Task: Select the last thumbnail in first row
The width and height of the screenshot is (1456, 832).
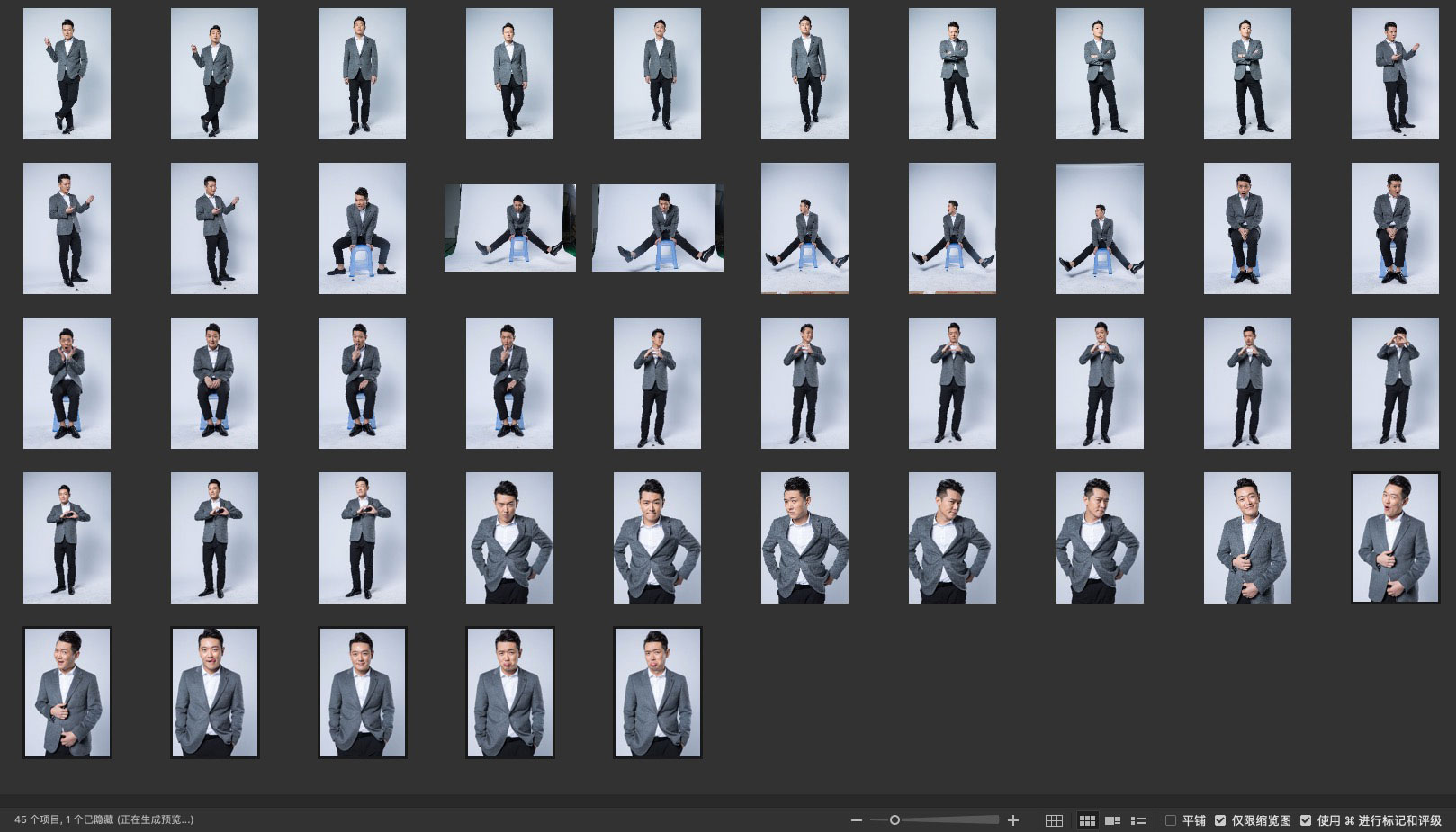Action: pyautogui.click(x=1395, y=74)
